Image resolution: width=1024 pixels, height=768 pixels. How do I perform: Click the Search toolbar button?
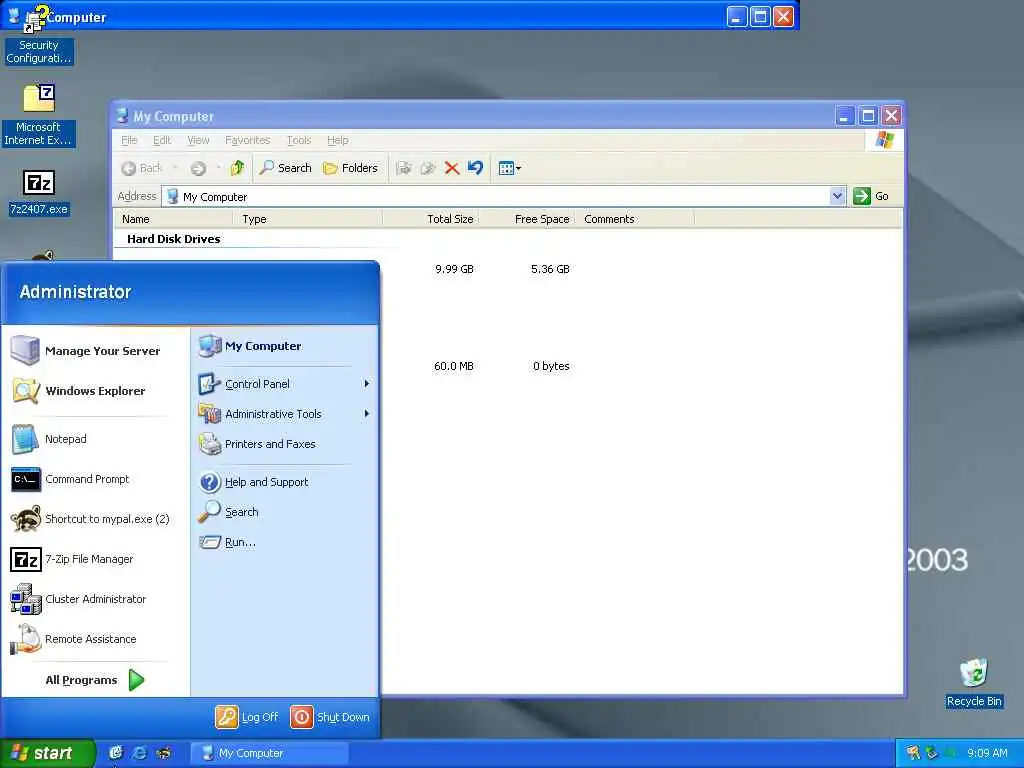coord(285,168)
